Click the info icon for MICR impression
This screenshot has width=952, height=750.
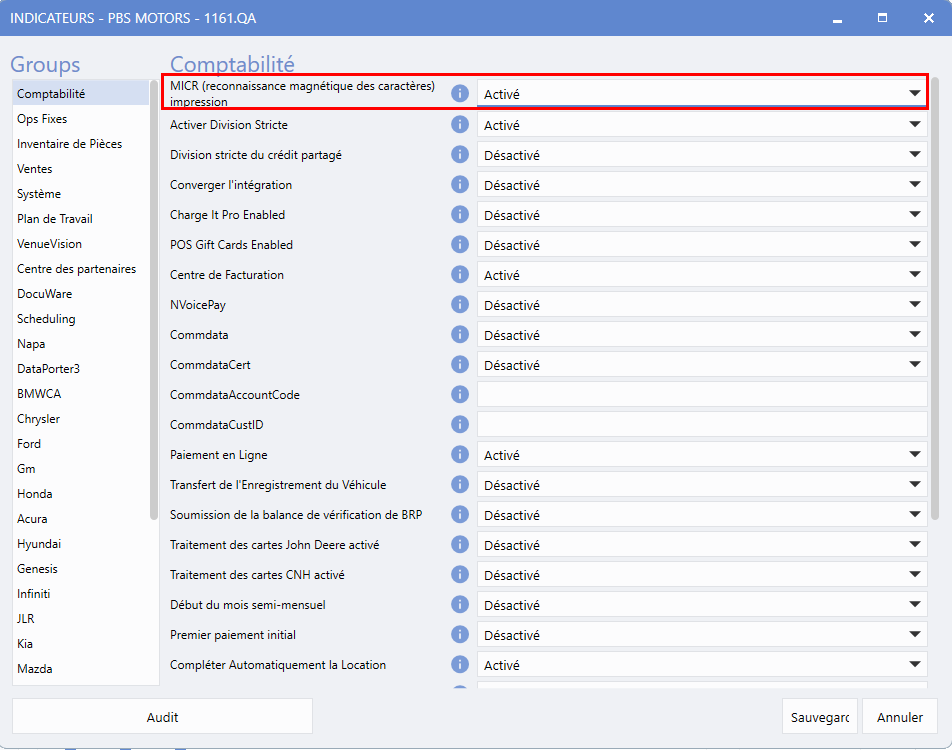[460, 94]
